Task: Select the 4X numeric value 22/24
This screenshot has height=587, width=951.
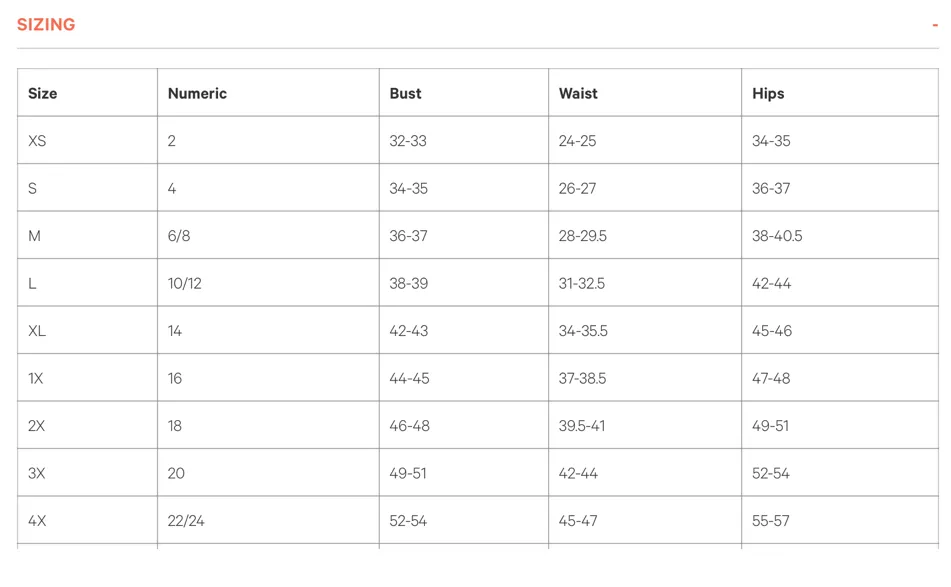Action: 186,521
